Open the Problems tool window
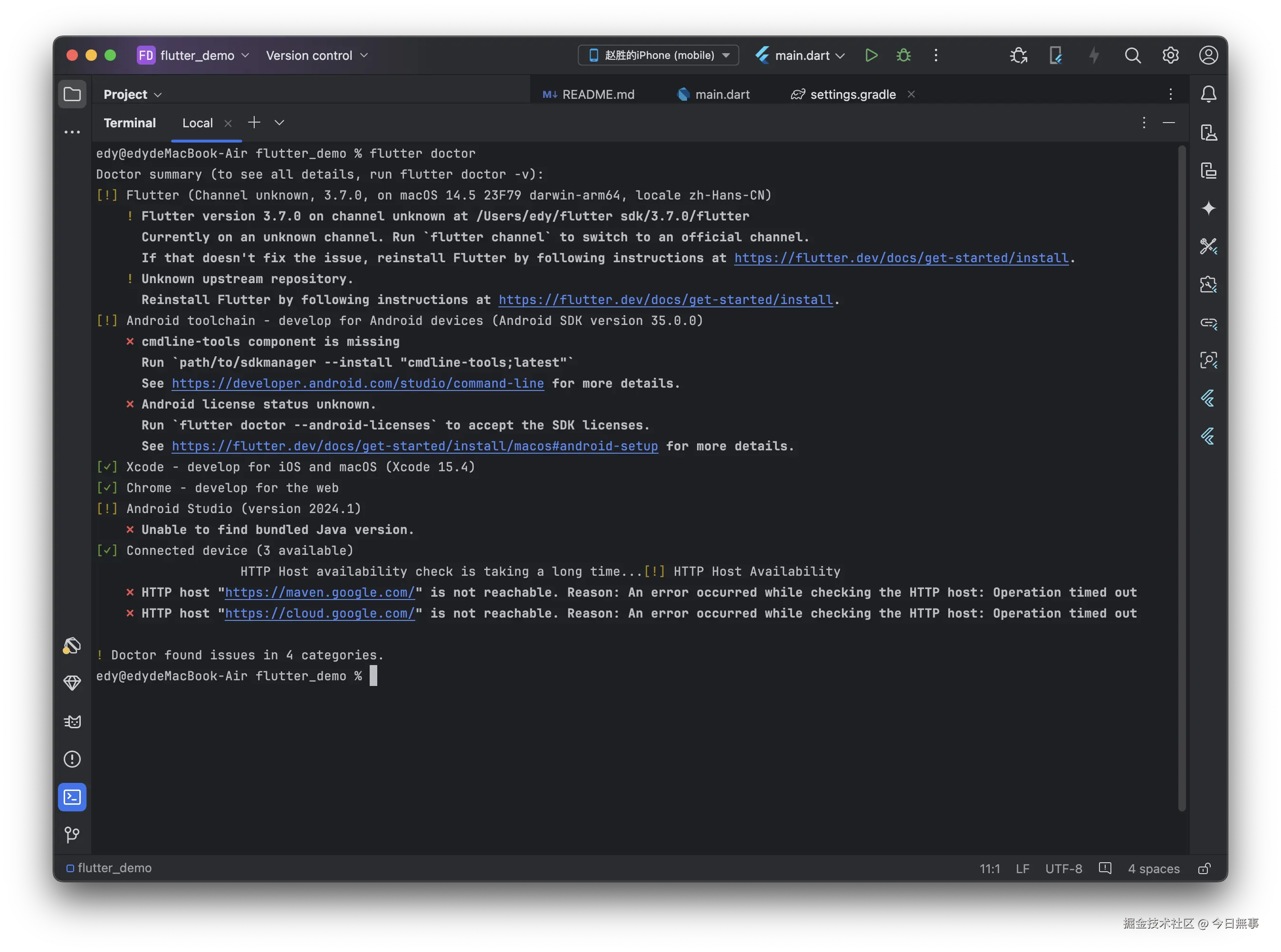The image size is (1281, 952). 72,759
